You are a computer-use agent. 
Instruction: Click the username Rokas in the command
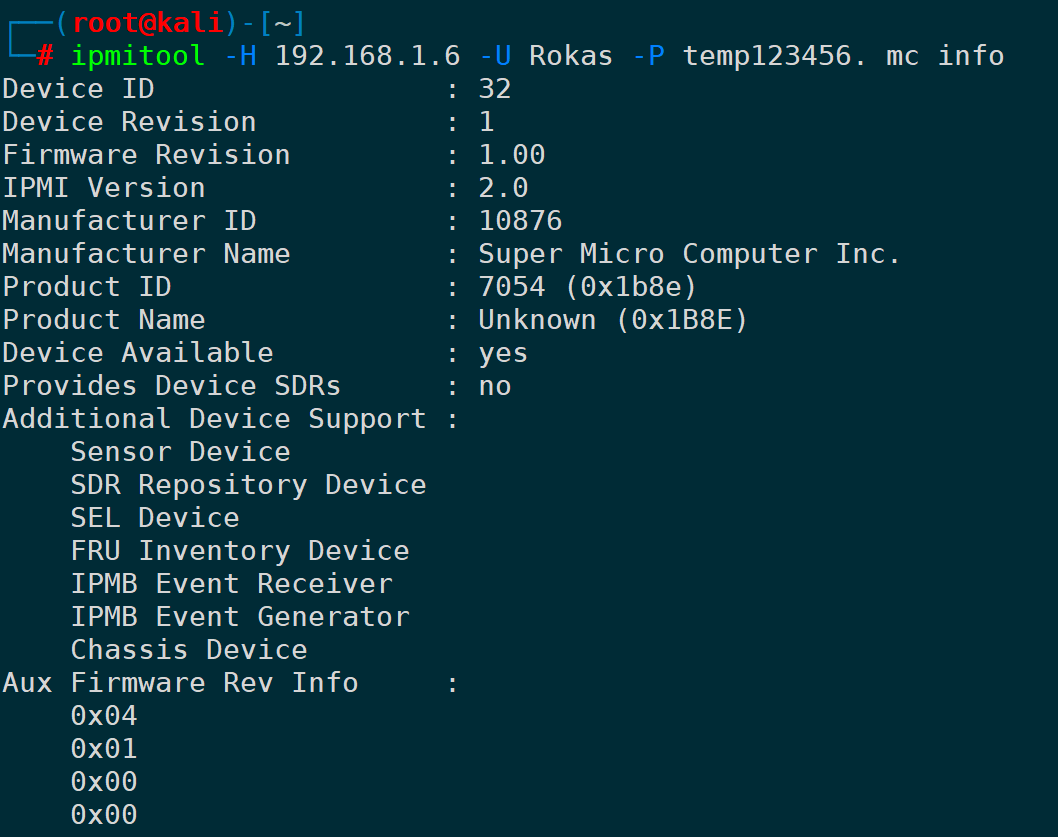570,55
